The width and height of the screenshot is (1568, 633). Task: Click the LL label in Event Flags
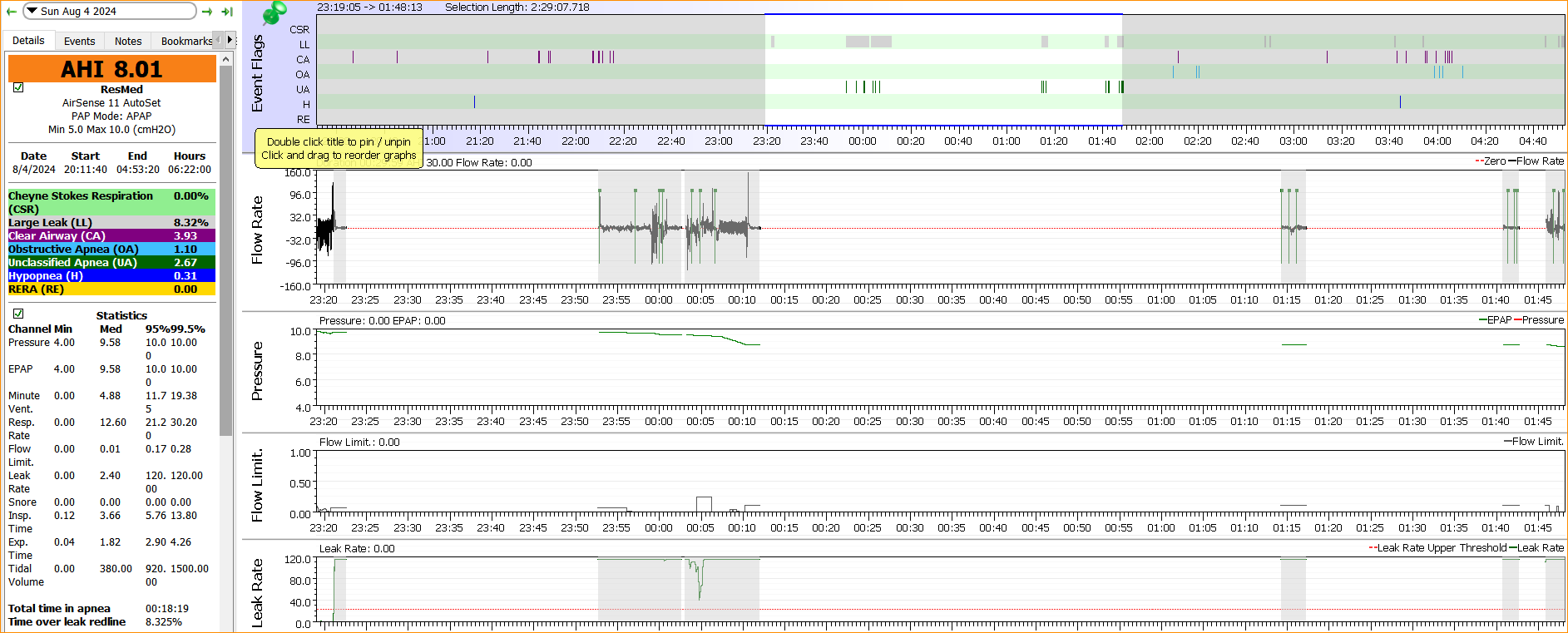pos(304,44)
